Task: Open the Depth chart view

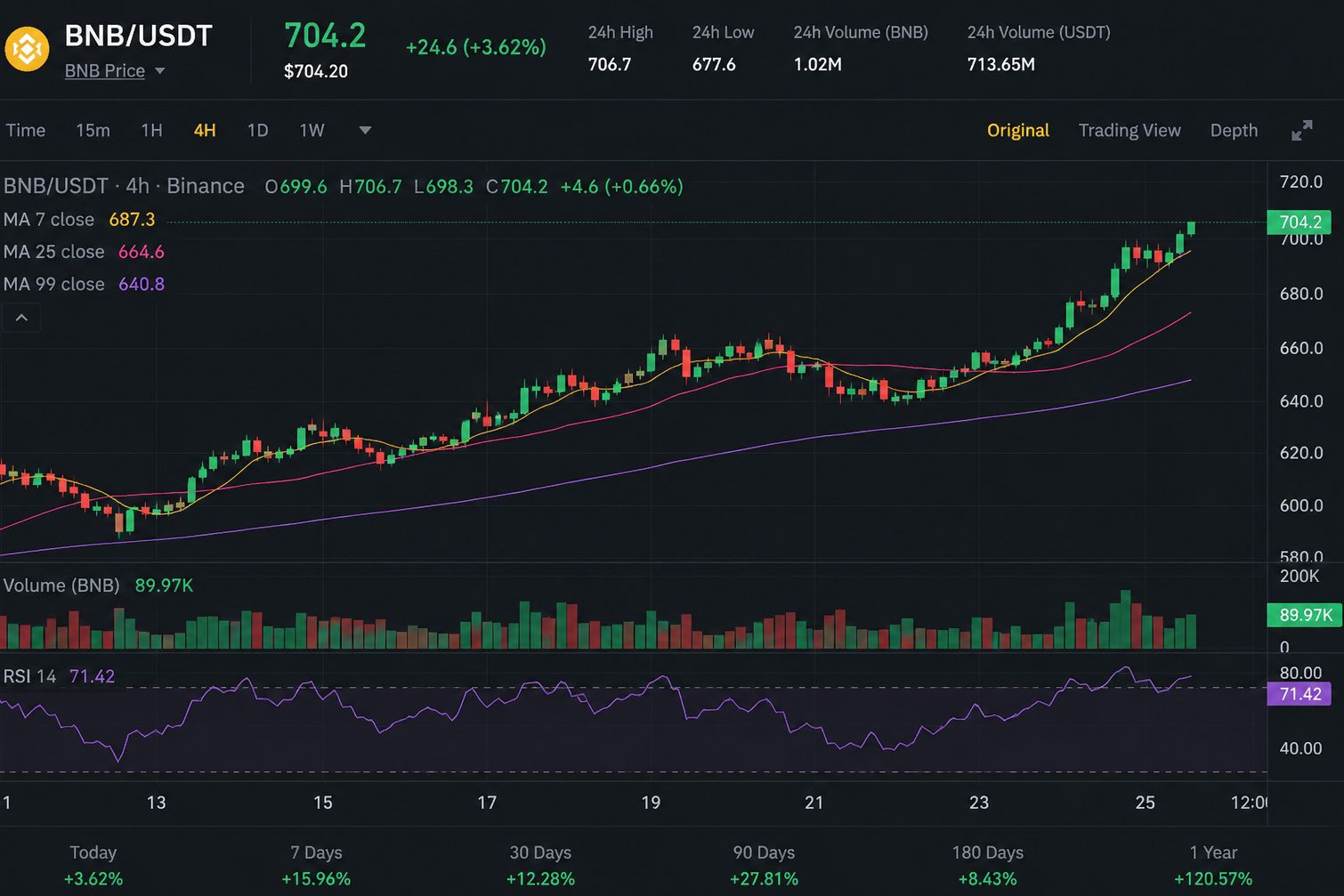Action: point(1234,131)
